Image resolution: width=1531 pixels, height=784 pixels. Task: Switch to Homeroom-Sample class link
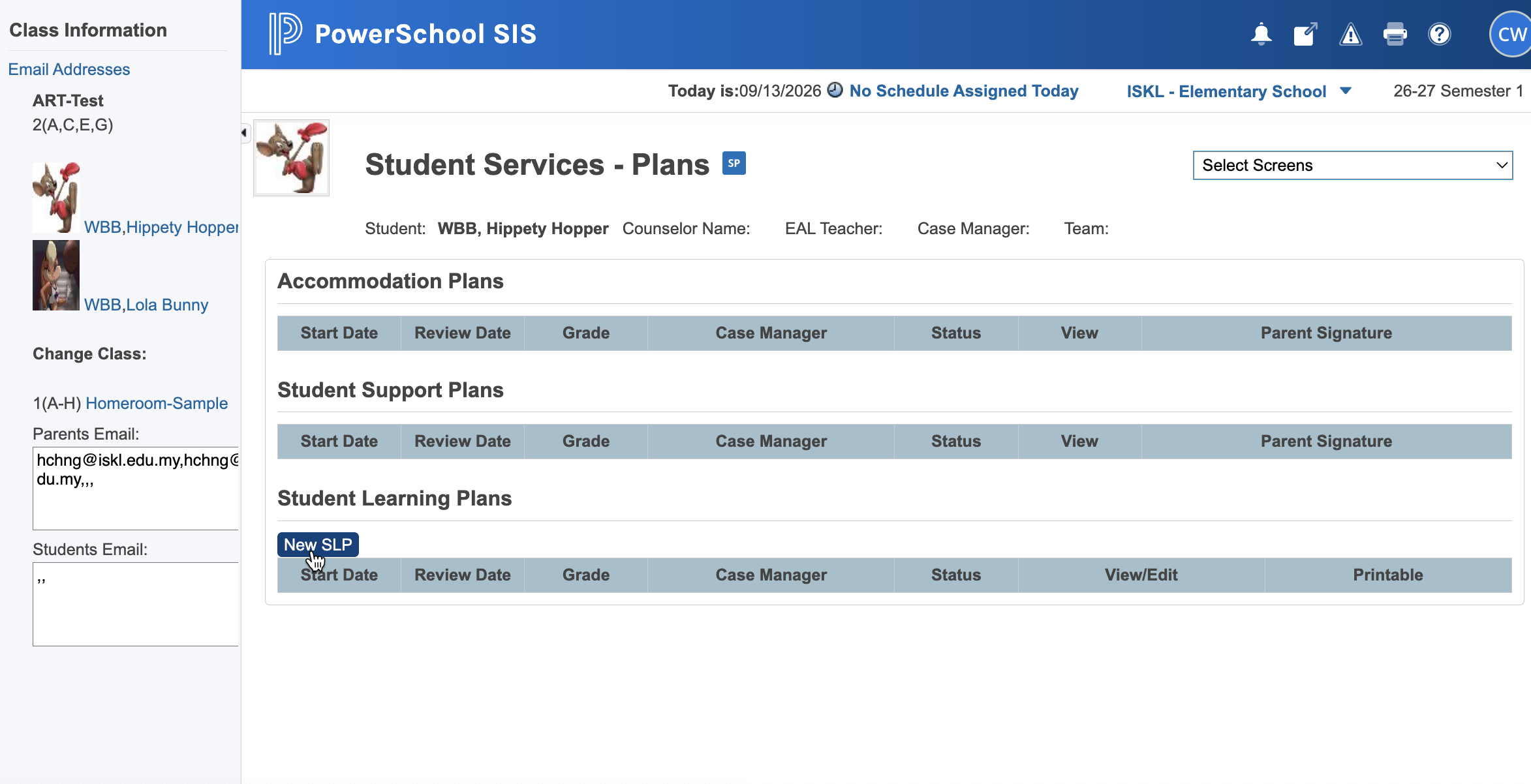157,403
